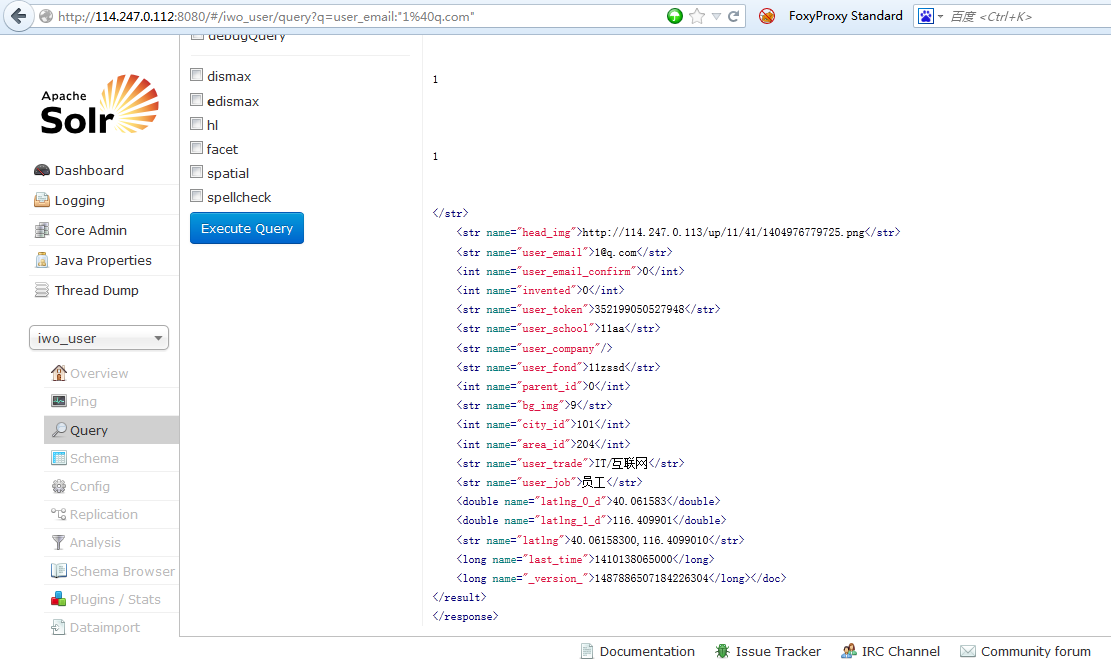Click the Logging notebook icon
Image resolution: width=1111 pixels, height=666 pixels.
tap(42, 201)
